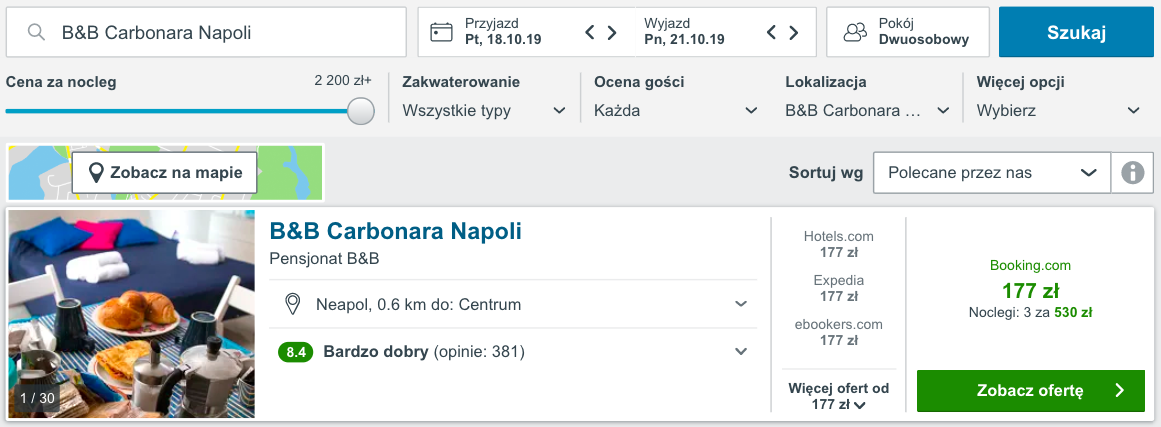Go to next arrival date
Image resolution: width=1161 pixels, height=427 pixels.
(613, 33)
